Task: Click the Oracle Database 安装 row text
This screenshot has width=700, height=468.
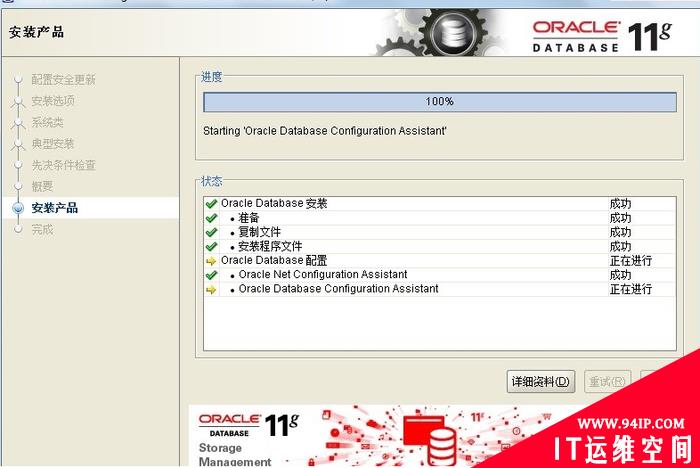Action: 274,204
